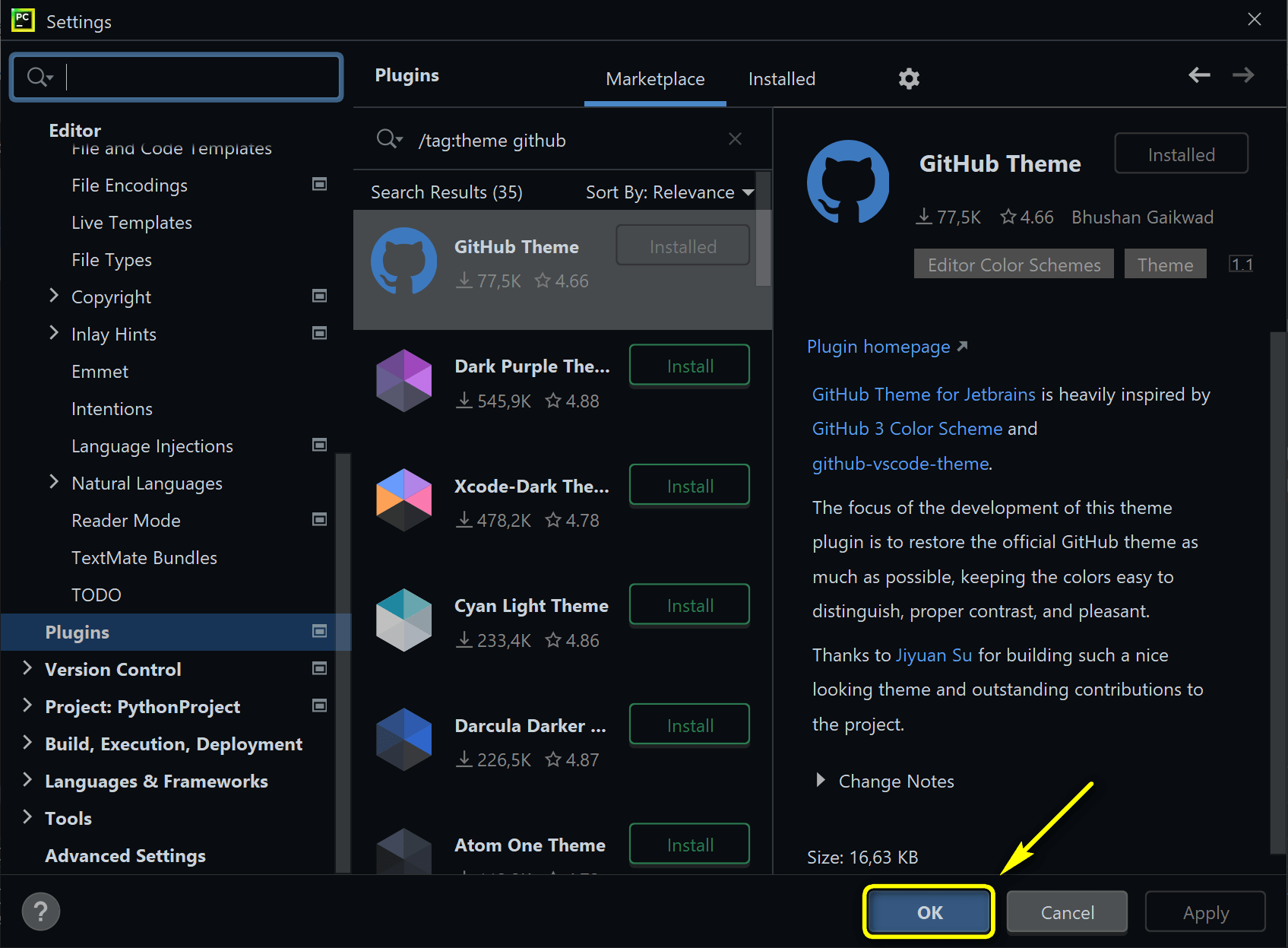Open GitHub 3 Color Scheme link

tap(907, 429)
